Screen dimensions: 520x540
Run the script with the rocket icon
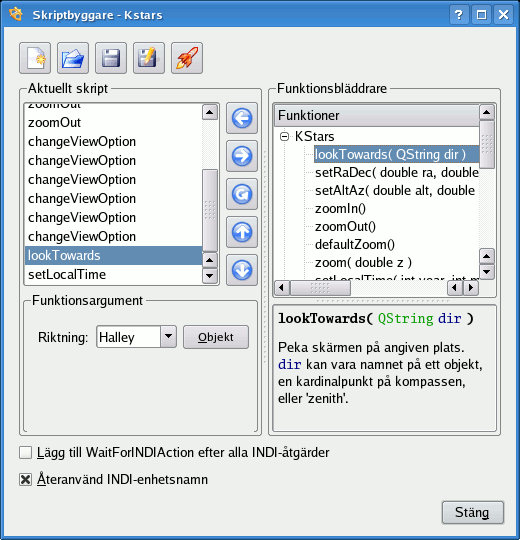click(187, 58)
